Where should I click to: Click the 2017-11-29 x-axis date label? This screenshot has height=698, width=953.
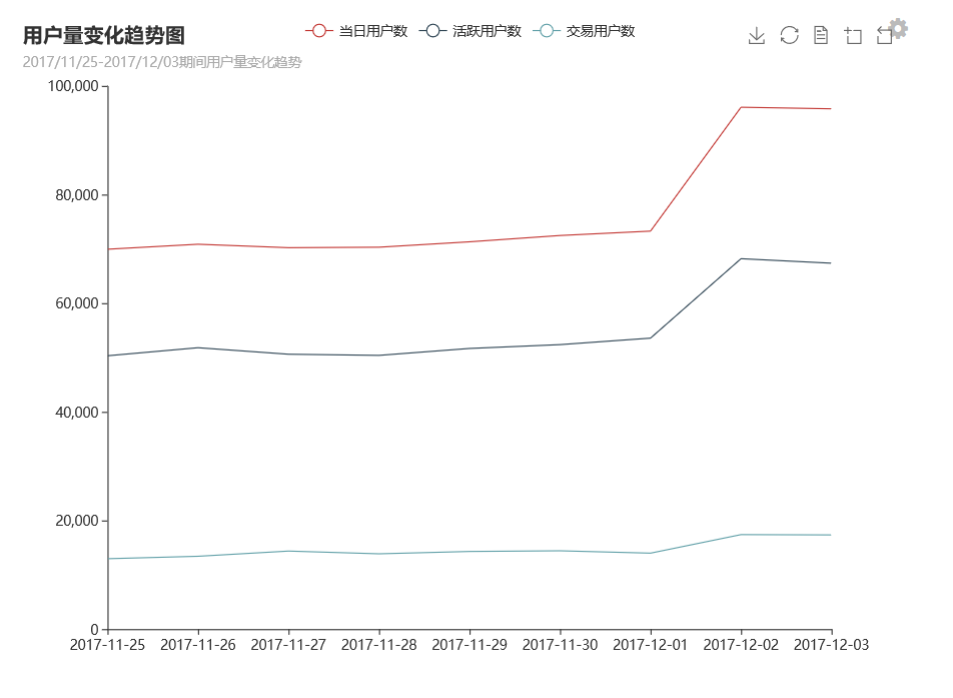point(470,645)
